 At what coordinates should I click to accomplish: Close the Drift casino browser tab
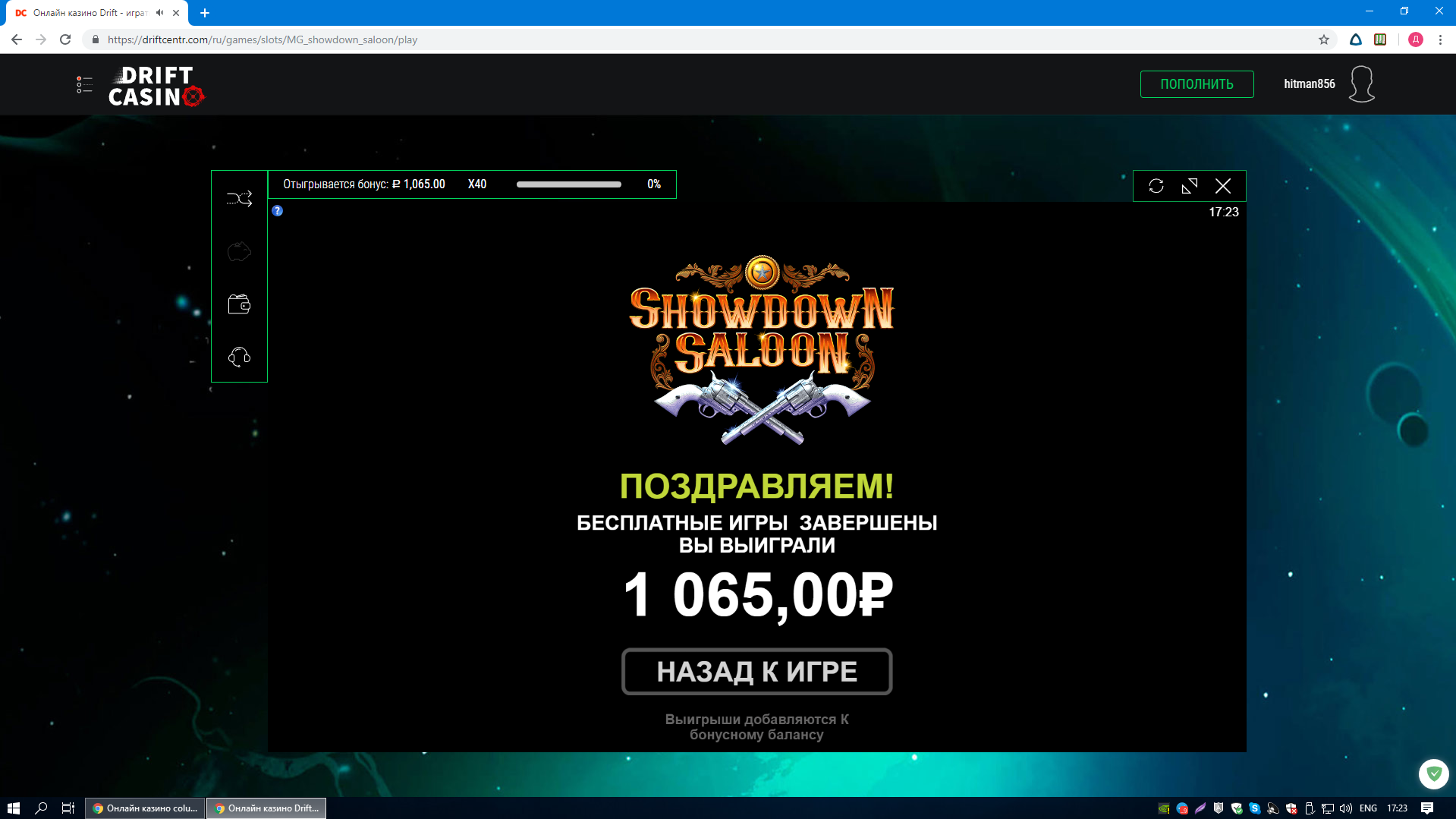pos(176,13)
